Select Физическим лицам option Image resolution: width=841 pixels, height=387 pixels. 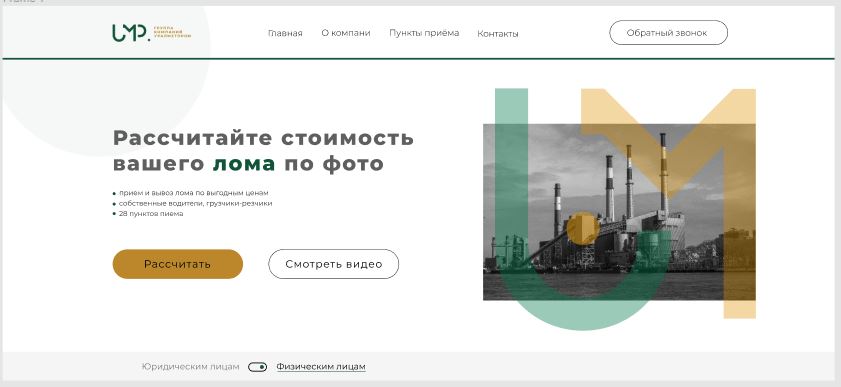point(321,367)
